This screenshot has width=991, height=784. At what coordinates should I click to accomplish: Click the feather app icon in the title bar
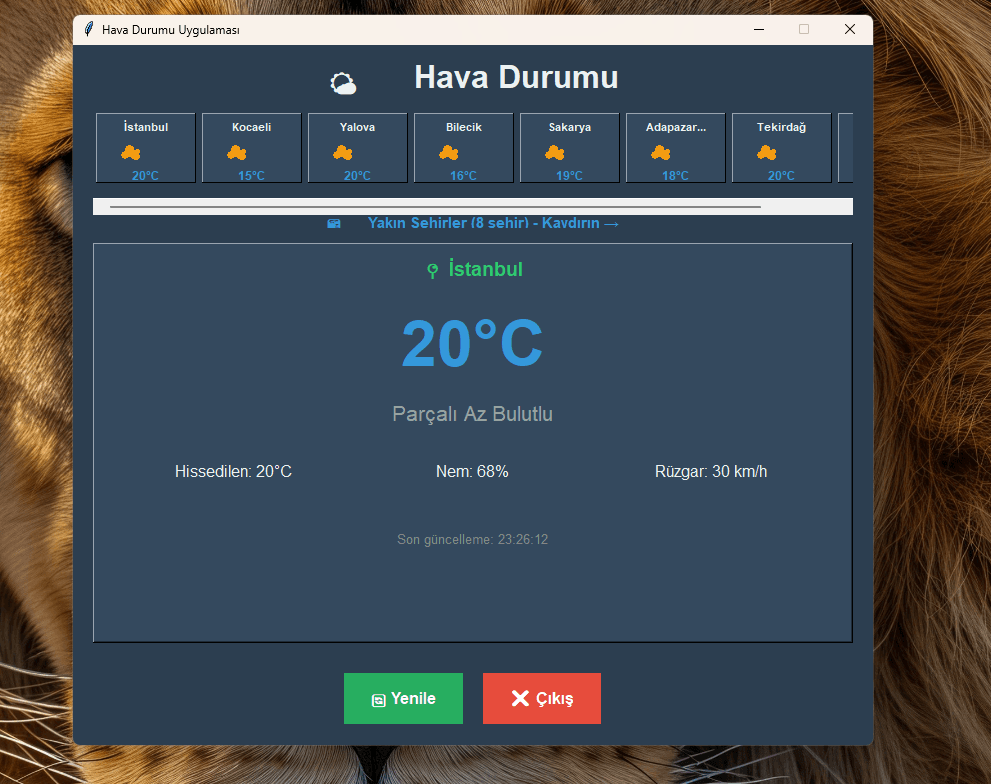tap(89, 29)
